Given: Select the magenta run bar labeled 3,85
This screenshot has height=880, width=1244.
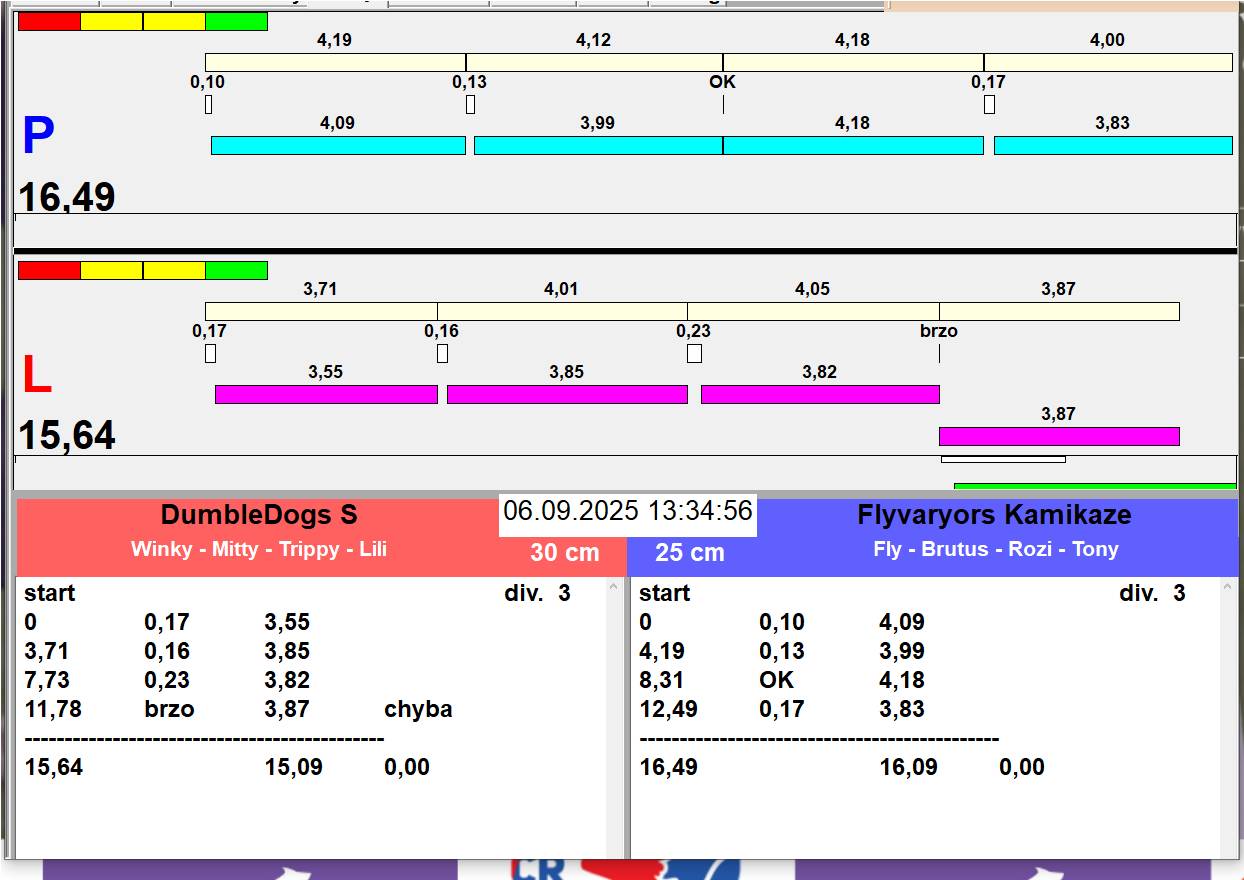Looking at the screenshot, I should click(567, 395).
